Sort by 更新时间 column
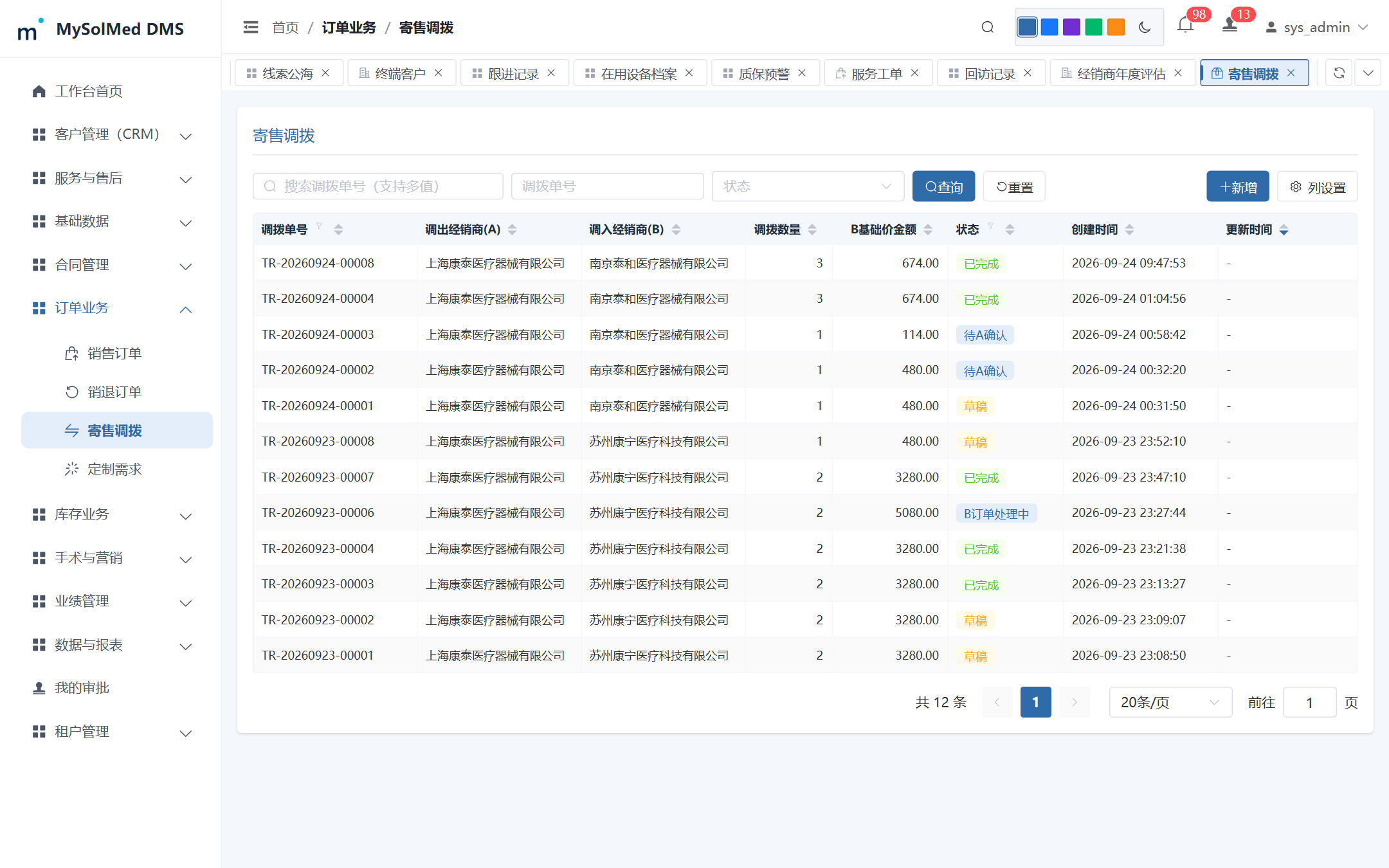1389x868 pixels. tap(1284, 230)
